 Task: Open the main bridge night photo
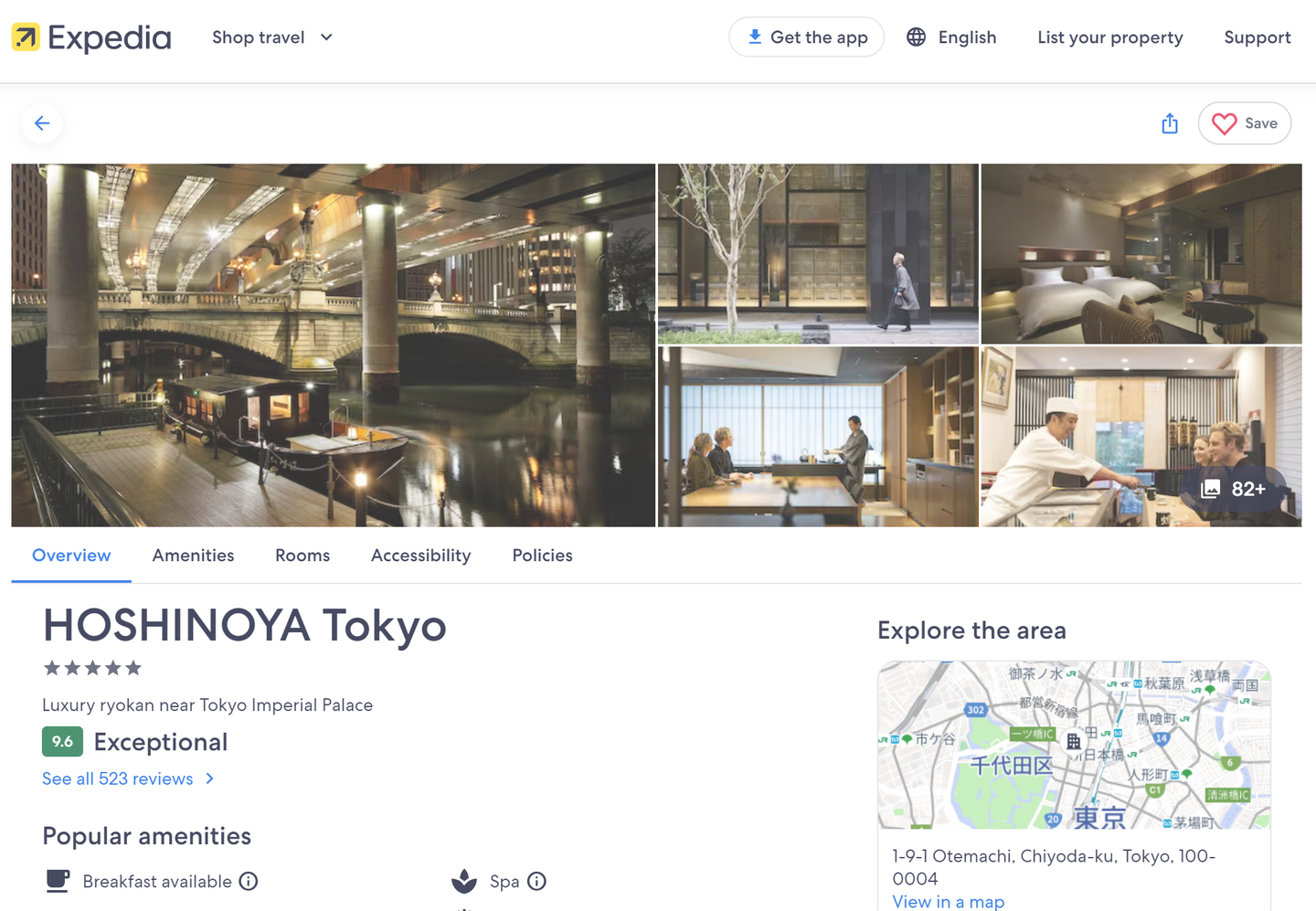[x=333, y=345]
